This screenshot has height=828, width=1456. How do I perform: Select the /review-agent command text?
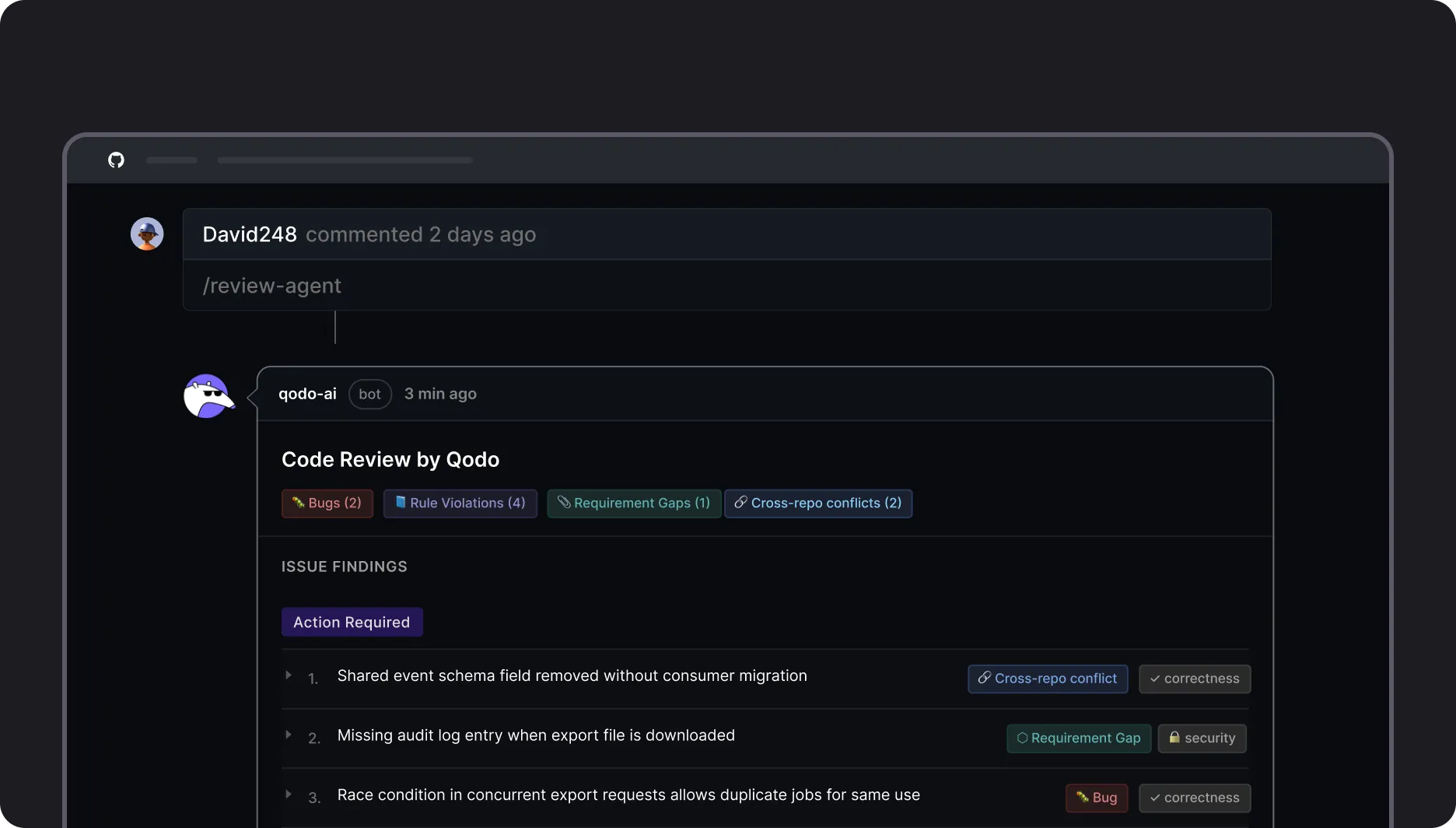pos(271,286)
